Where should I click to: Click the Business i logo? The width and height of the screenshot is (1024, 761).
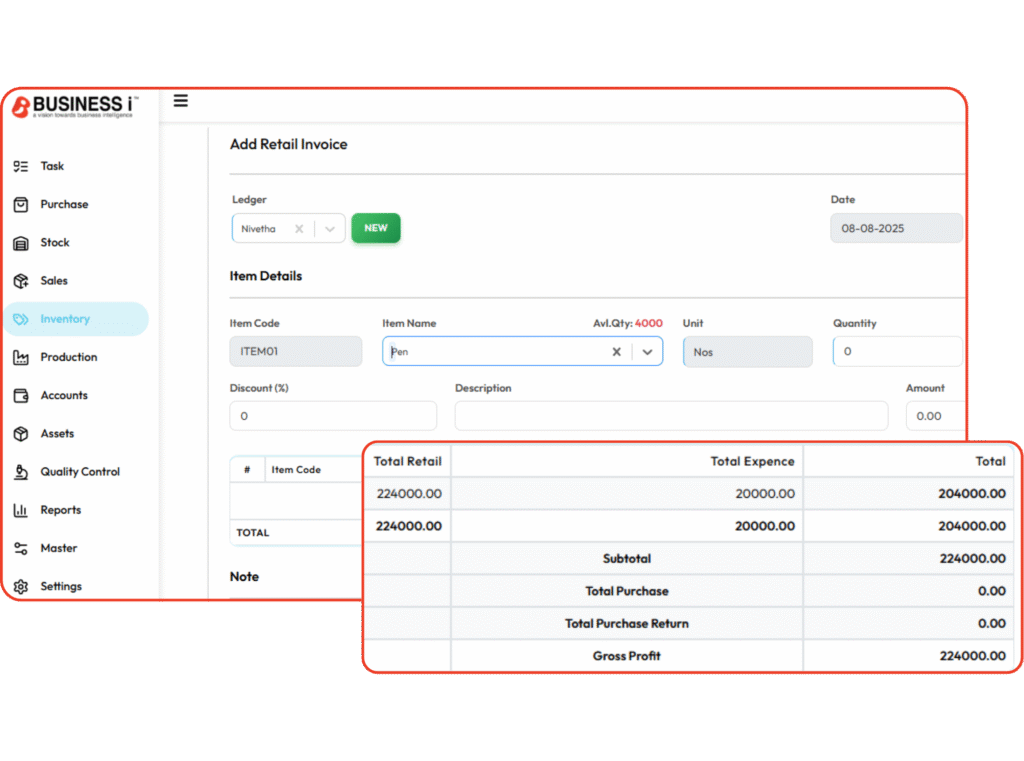[x=75, y=107]
